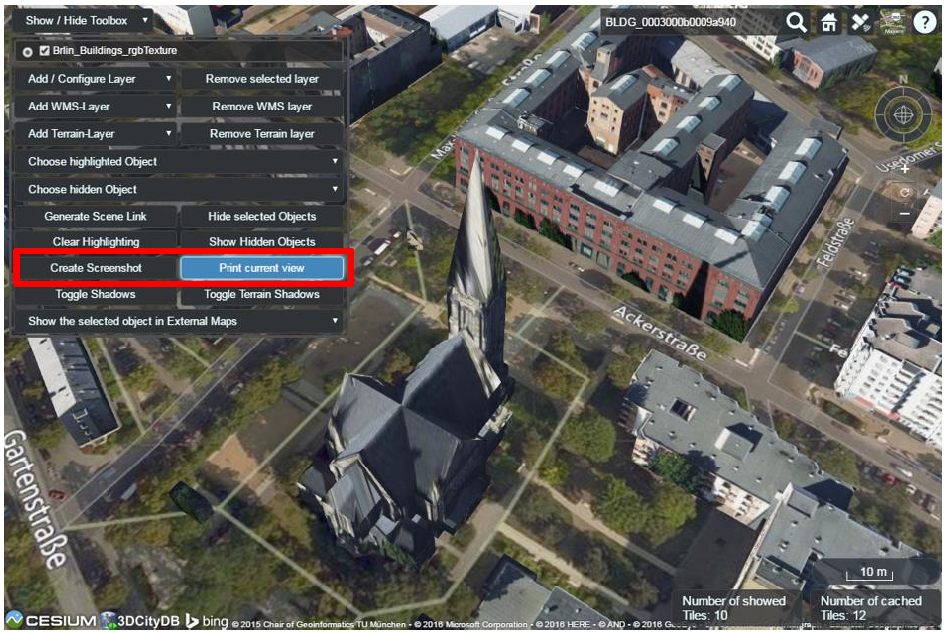This screenshot has width=946, height=634.
Task: Zoom out with the minus button
Action: [x=904, y=214]
